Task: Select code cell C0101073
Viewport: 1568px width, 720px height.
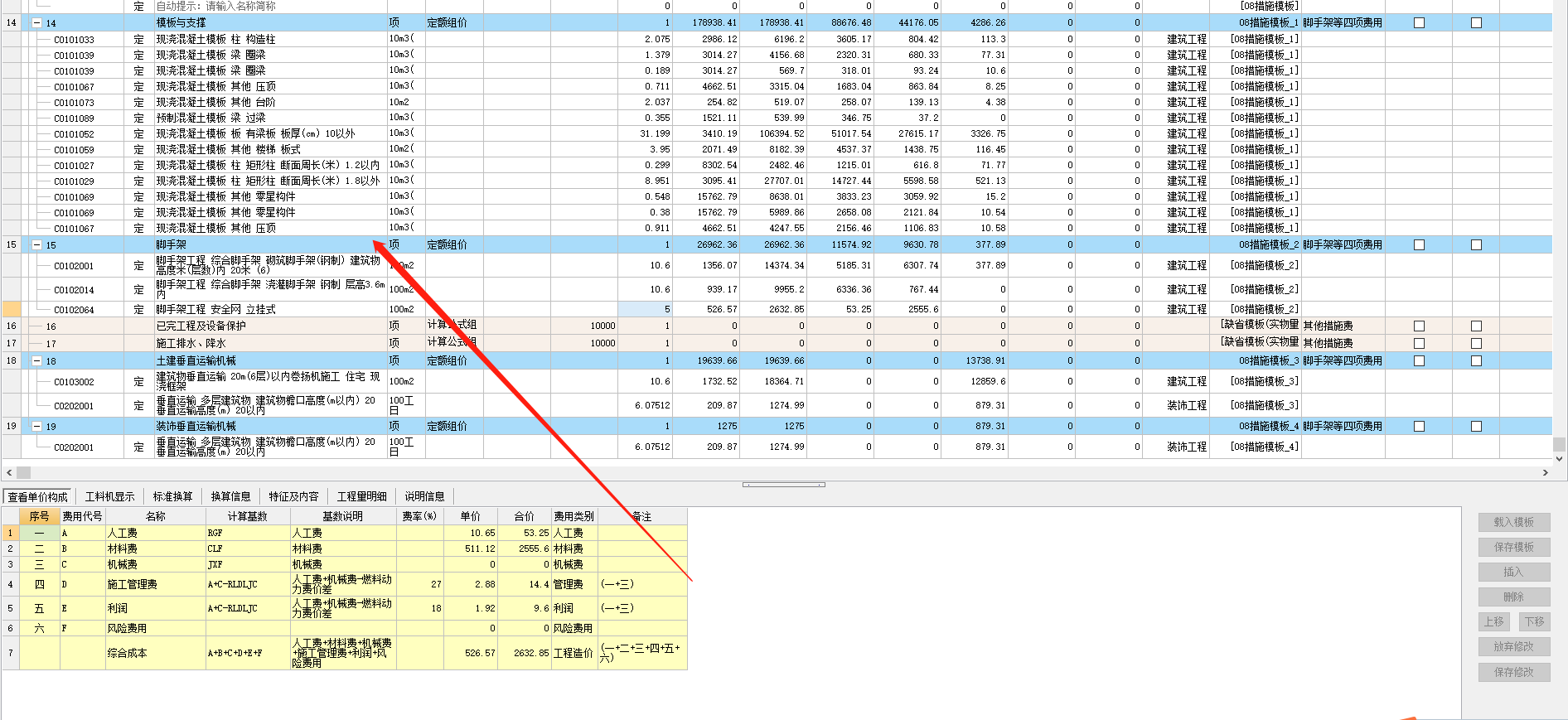Action: (75, 103)
